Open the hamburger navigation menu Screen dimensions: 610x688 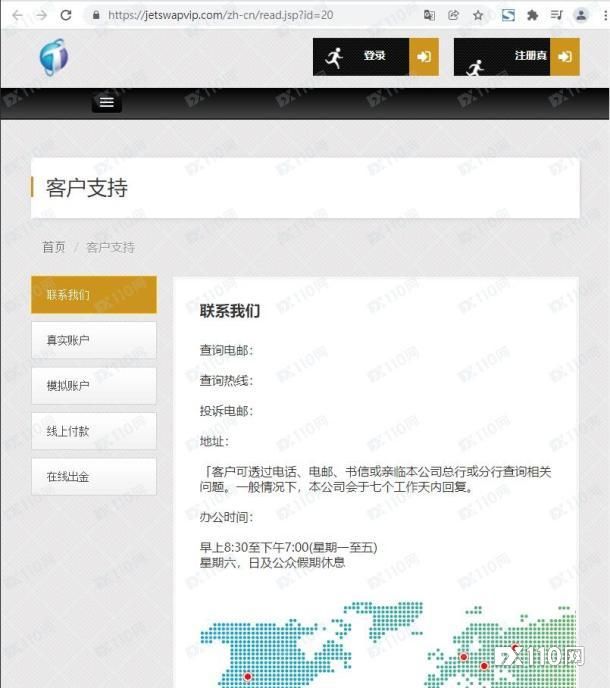coord(107,102)
